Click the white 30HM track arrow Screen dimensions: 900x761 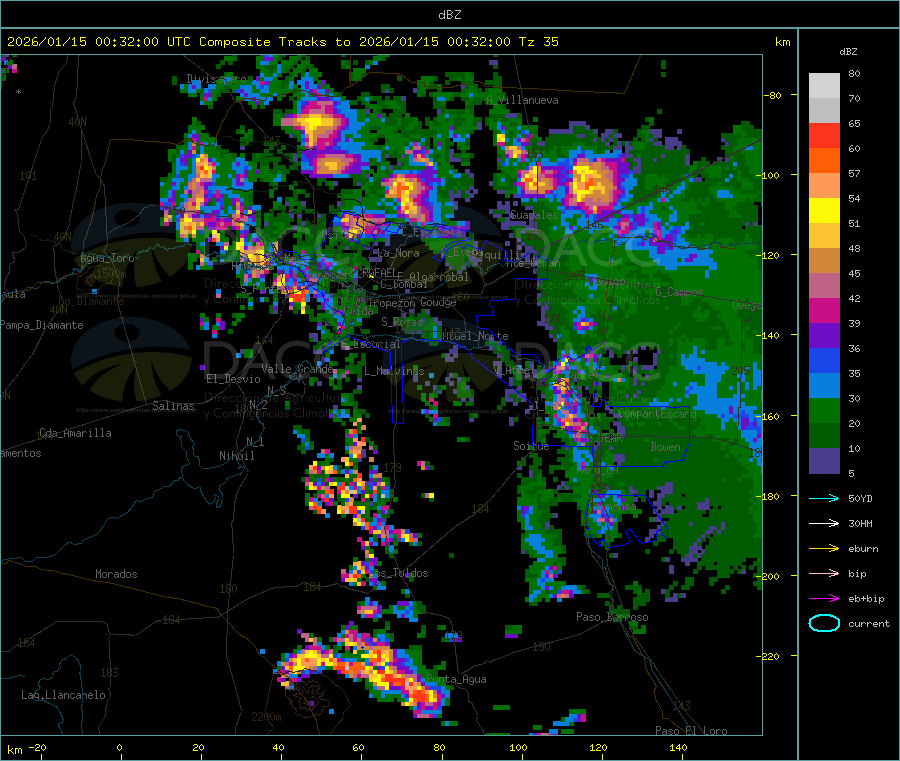[824, 523]
